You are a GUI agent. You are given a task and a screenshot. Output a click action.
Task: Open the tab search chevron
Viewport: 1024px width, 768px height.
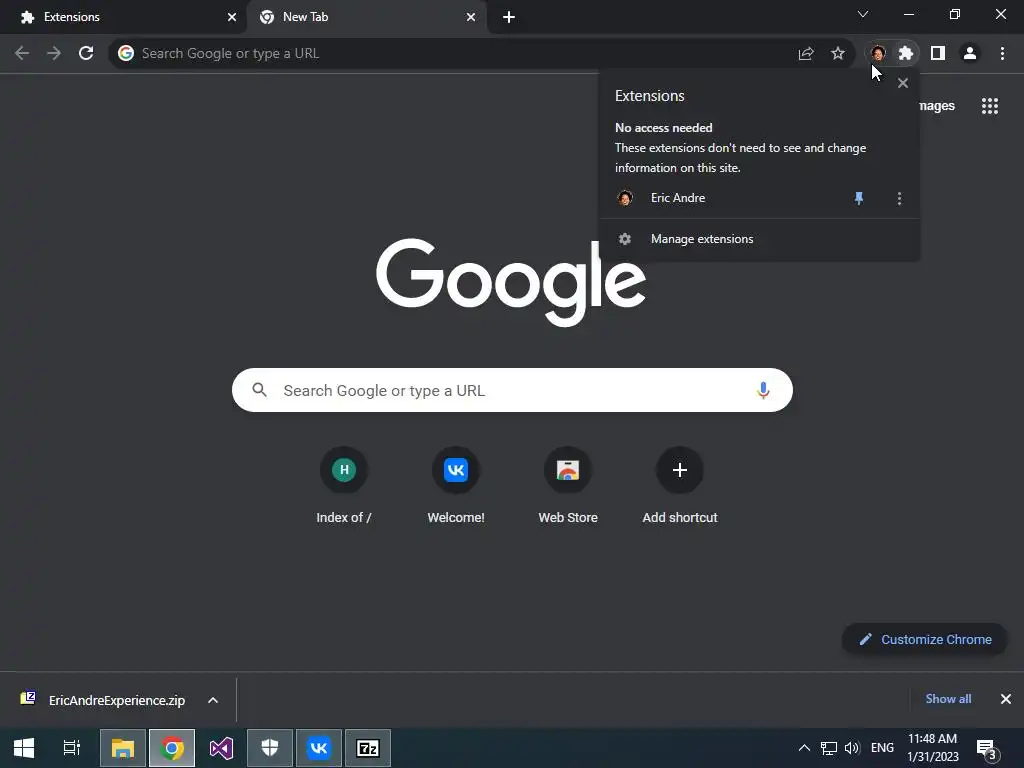click(863, 14)
